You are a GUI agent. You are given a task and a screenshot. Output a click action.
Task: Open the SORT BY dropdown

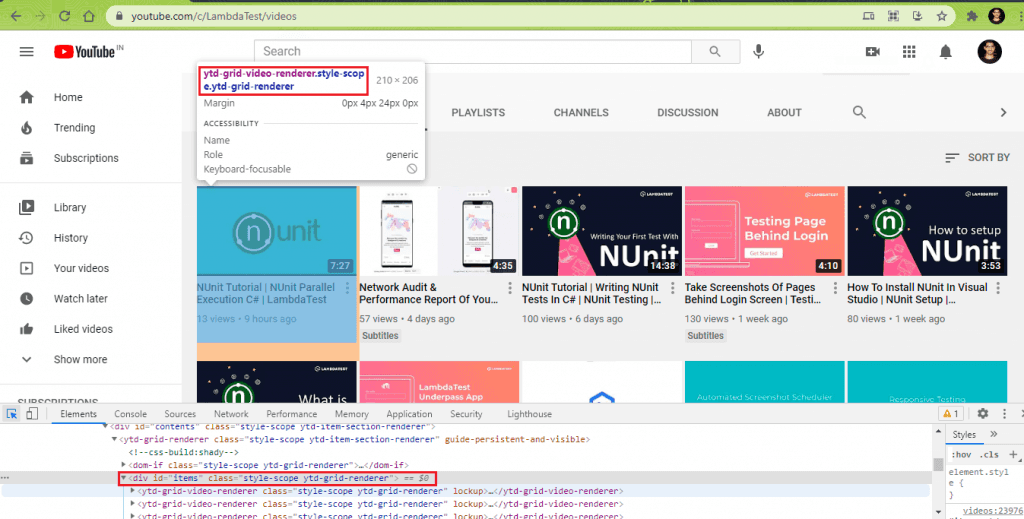(x=977, y=158)
